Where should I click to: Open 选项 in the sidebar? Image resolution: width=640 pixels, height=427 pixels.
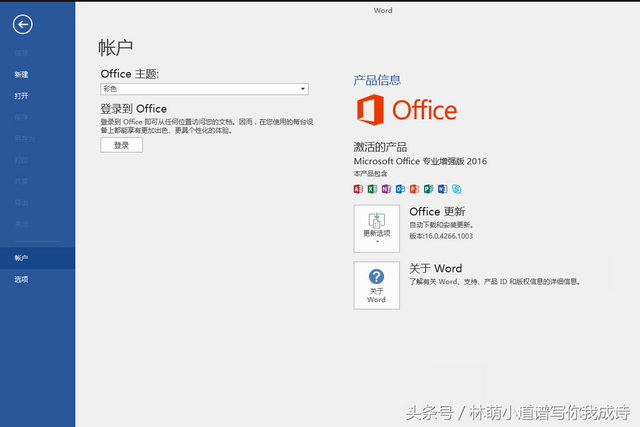21,279
